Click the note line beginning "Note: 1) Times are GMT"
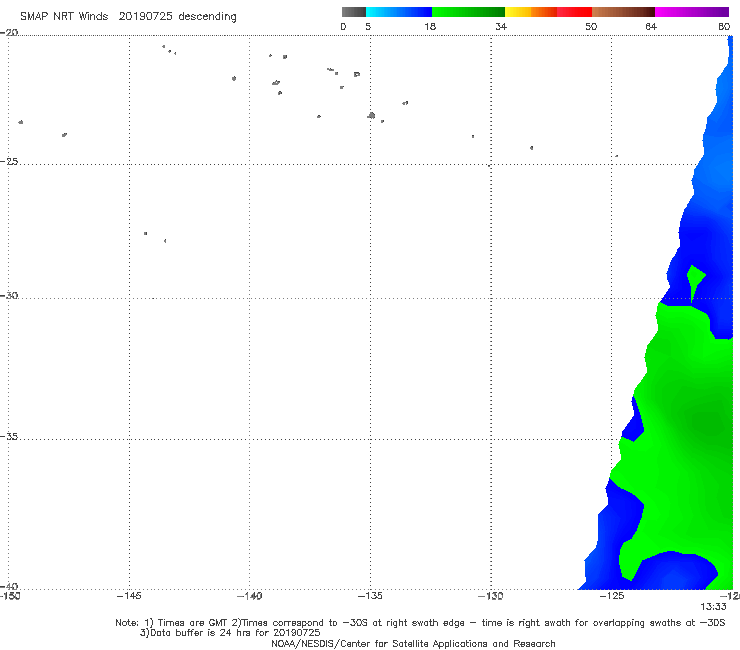Screen dimensions: 740x650 pyautogui.click(x=420, y=623)
